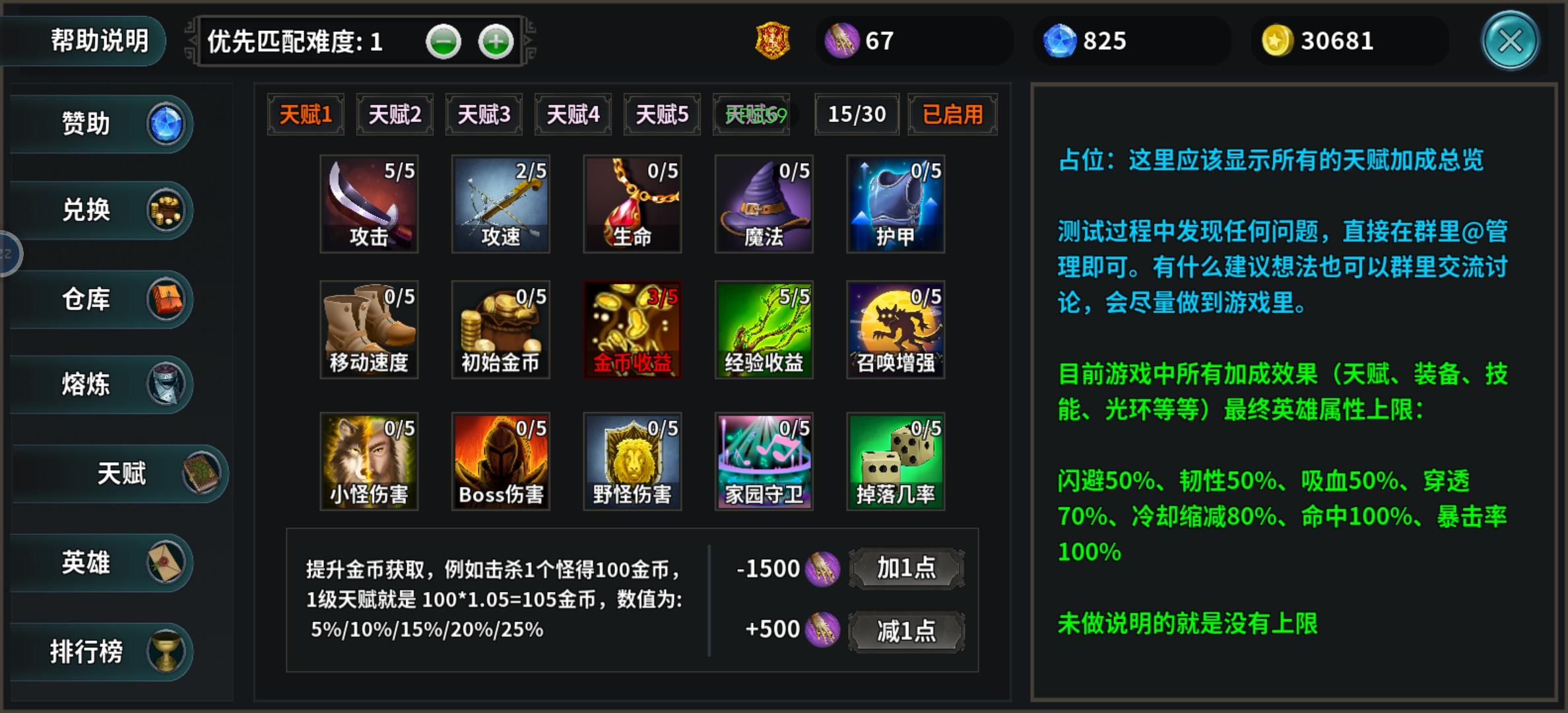Switch to the 天赋2 tab
This screenshot has height=713, width=1568.
tap(395, 114)
